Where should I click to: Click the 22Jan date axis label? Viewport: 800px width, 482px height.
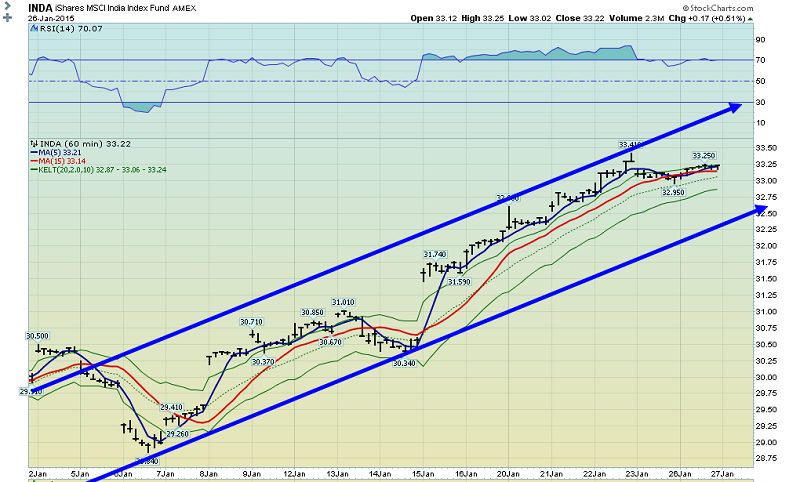[x=594, y=474]
